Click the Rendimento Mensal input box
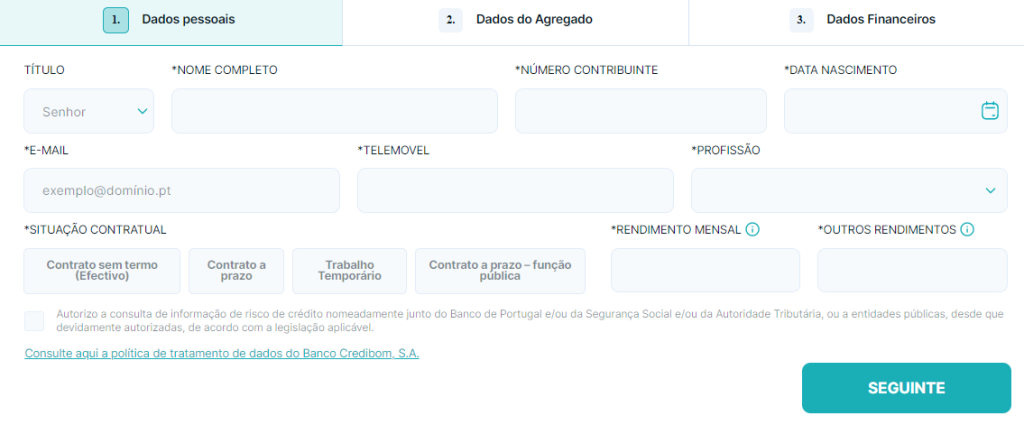The height and width of the screenshot is (425, 1024). [705, 271]
